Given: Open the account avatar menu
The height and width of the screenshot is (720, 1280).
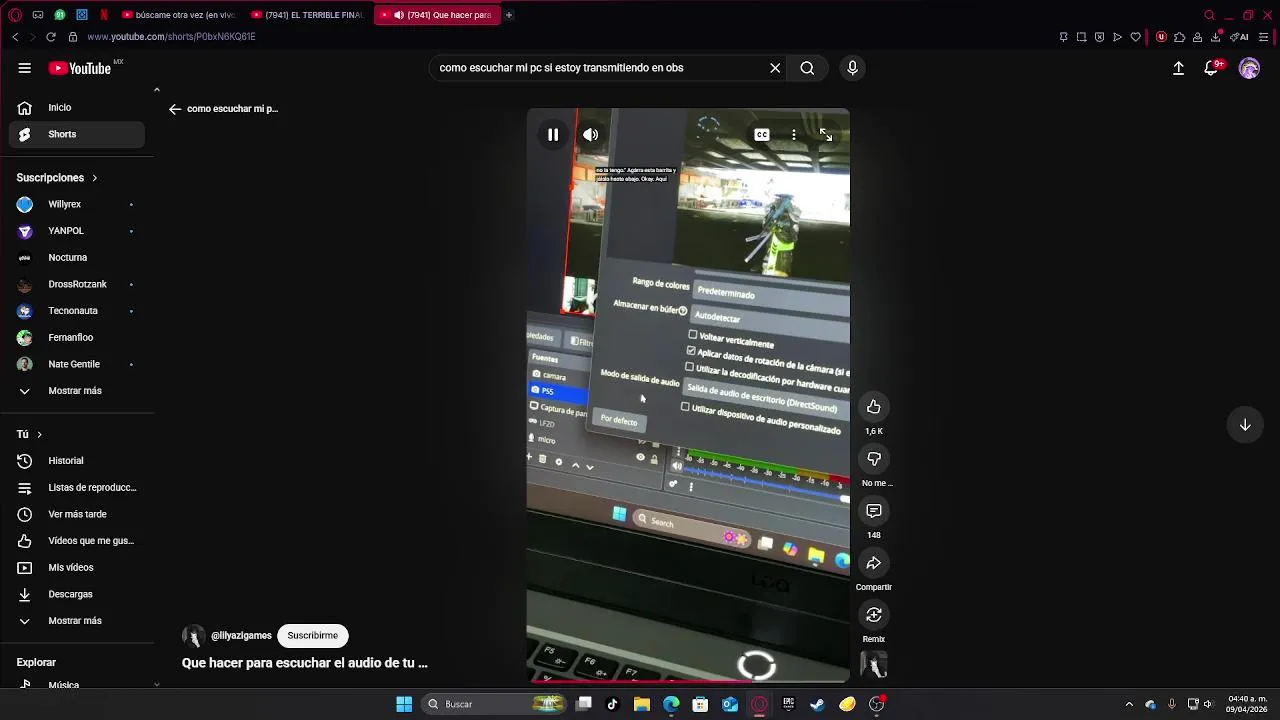Looking at the screenshot, I should point(1249,68).
